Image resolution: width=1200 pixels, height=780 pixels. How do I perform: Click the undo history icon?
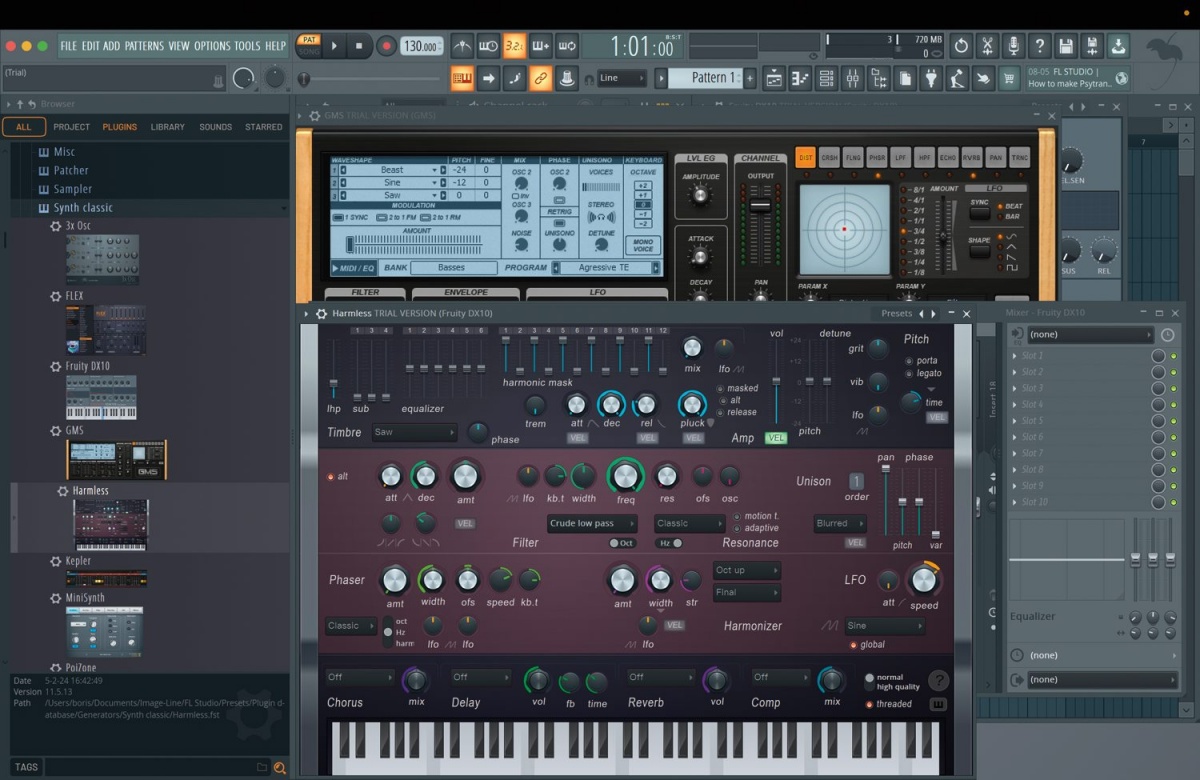coord(961,46)
